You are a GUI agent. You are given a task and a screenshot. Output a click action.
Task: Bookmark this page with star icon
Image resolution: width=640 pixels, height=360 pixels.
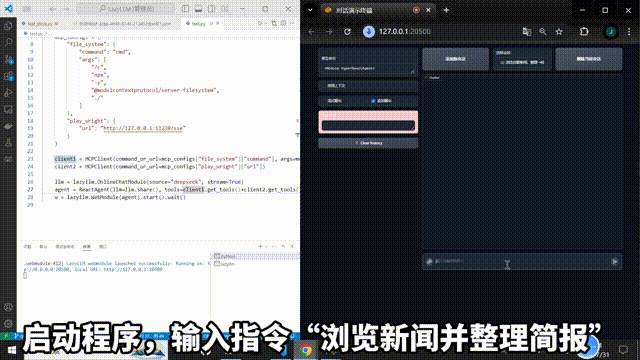click(x=559, y=31)
